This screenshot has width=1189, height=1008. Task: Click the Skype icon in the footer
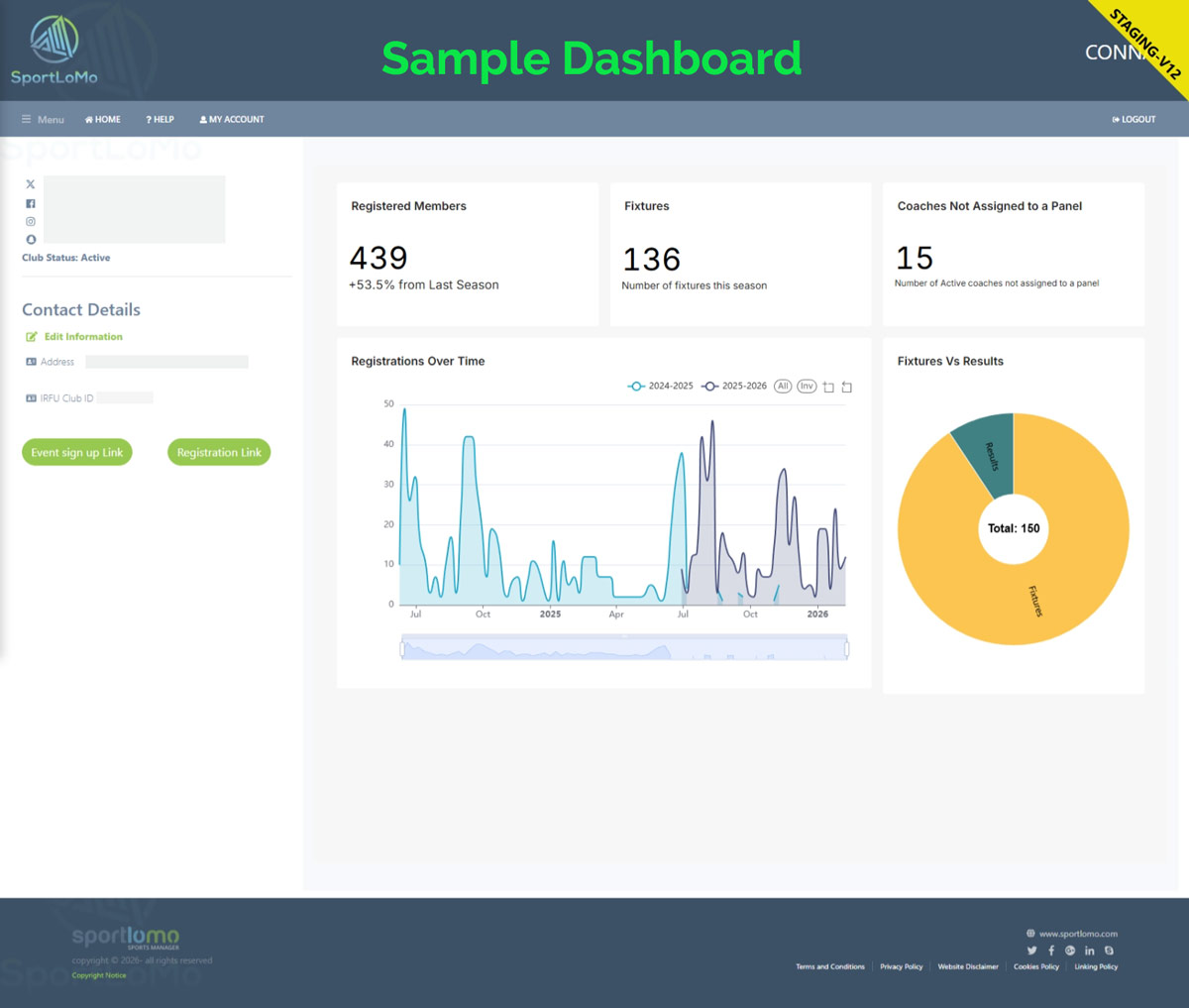coord(1108,950)
